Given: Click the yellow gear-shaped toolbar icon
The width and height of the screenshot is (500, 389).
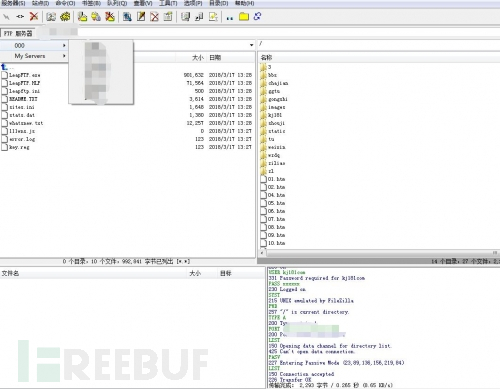Looking at the screenshot, I should 65,16.
